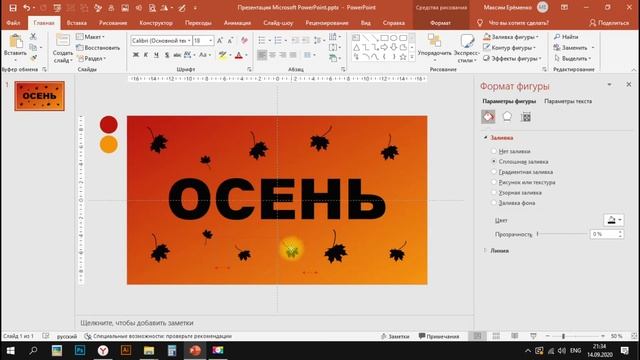
Task: Open Photoshop from the taskbar
Action: (x=80, y=350)
